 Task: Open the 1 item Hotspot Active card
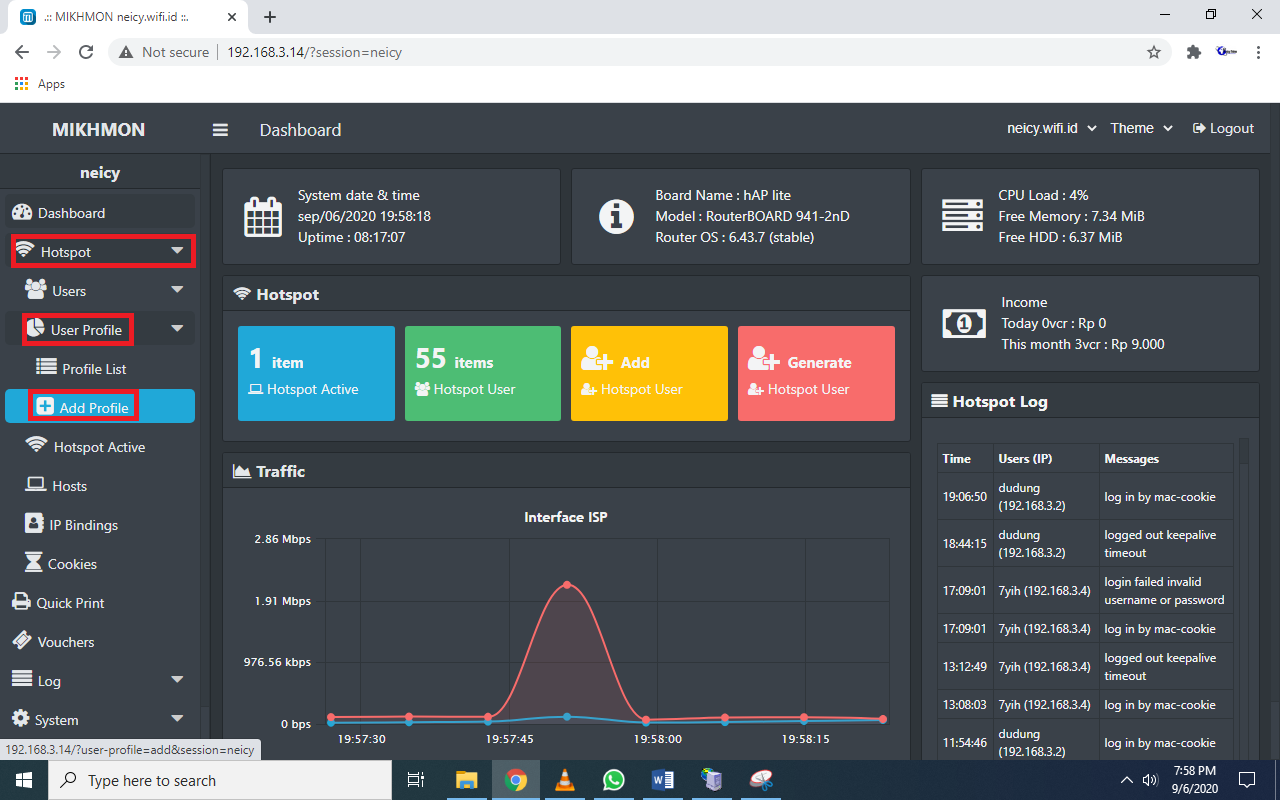[x=316, y=373]
